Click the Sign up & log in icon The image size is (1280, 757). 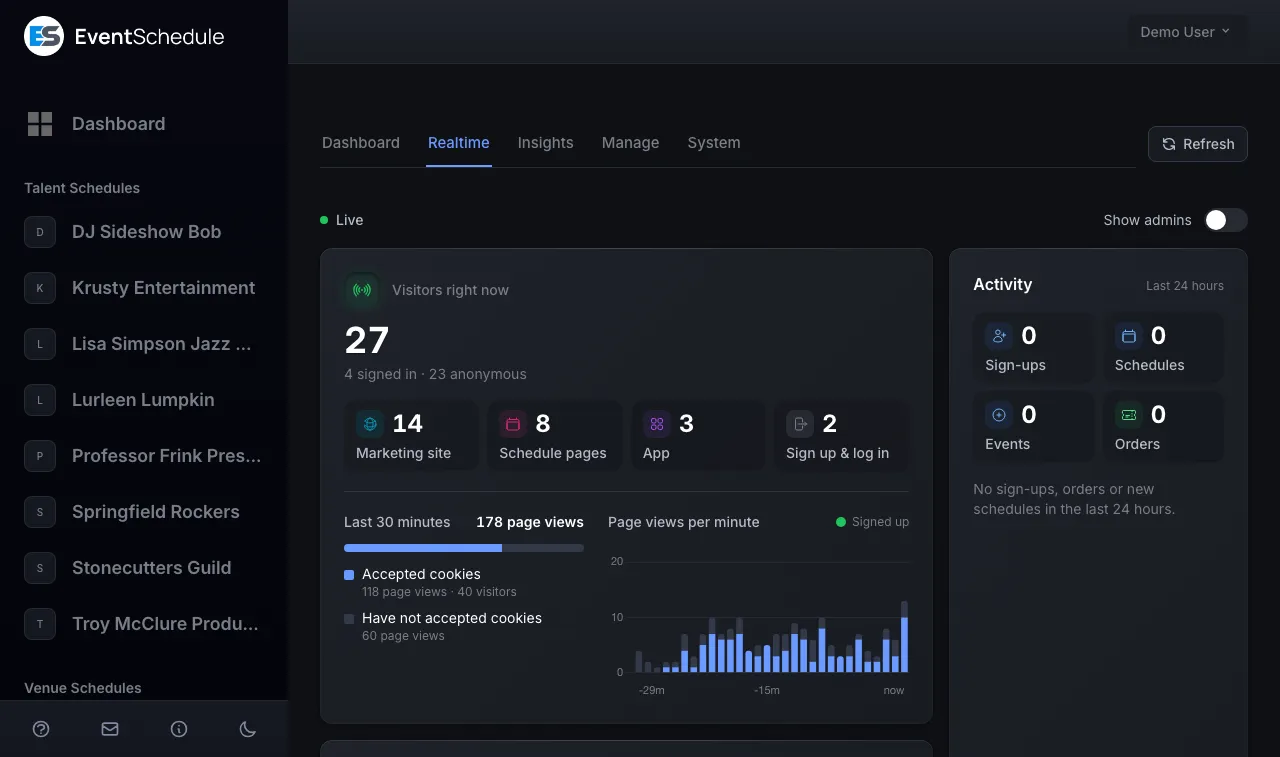(800, 424)
